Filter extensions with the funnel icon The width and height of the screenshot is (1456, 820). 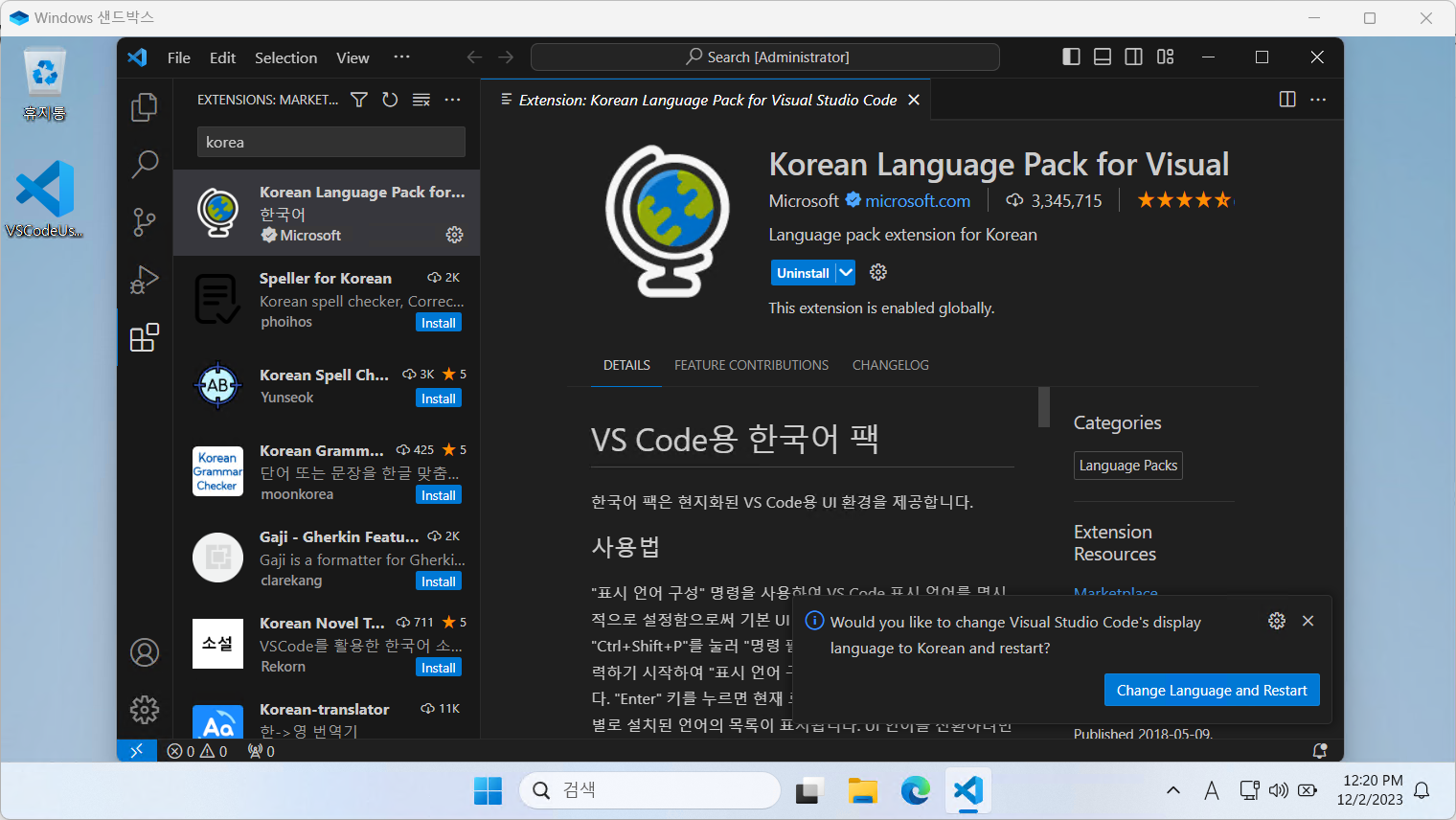[x=359, y=100]
